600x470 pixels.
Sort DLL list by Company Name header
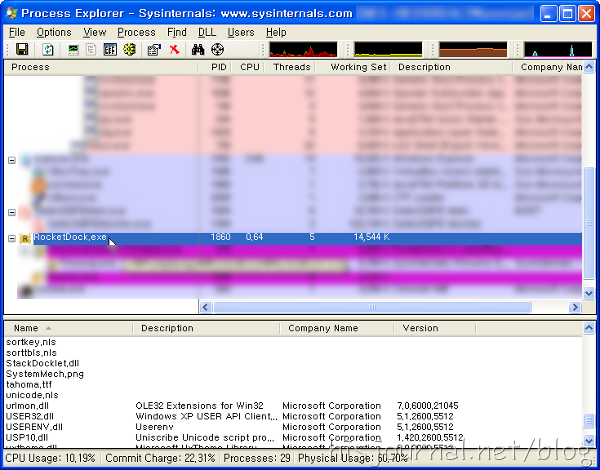tap(337, 328)
